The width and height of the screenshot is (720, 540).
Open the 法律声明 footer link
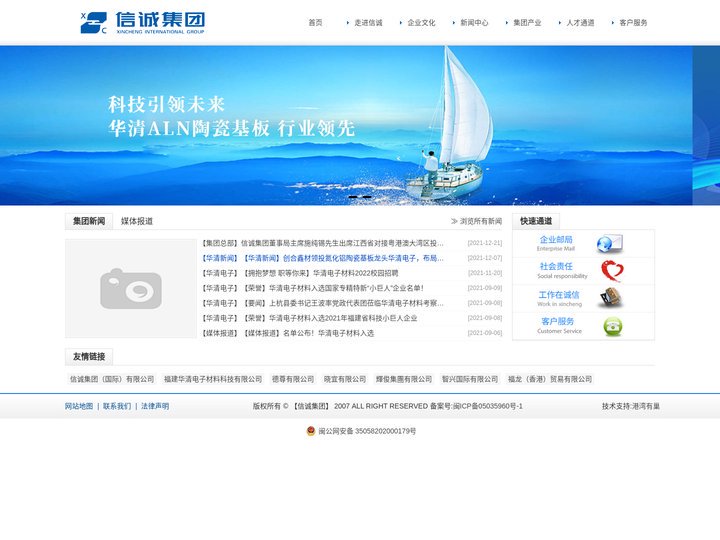(155, 406)
